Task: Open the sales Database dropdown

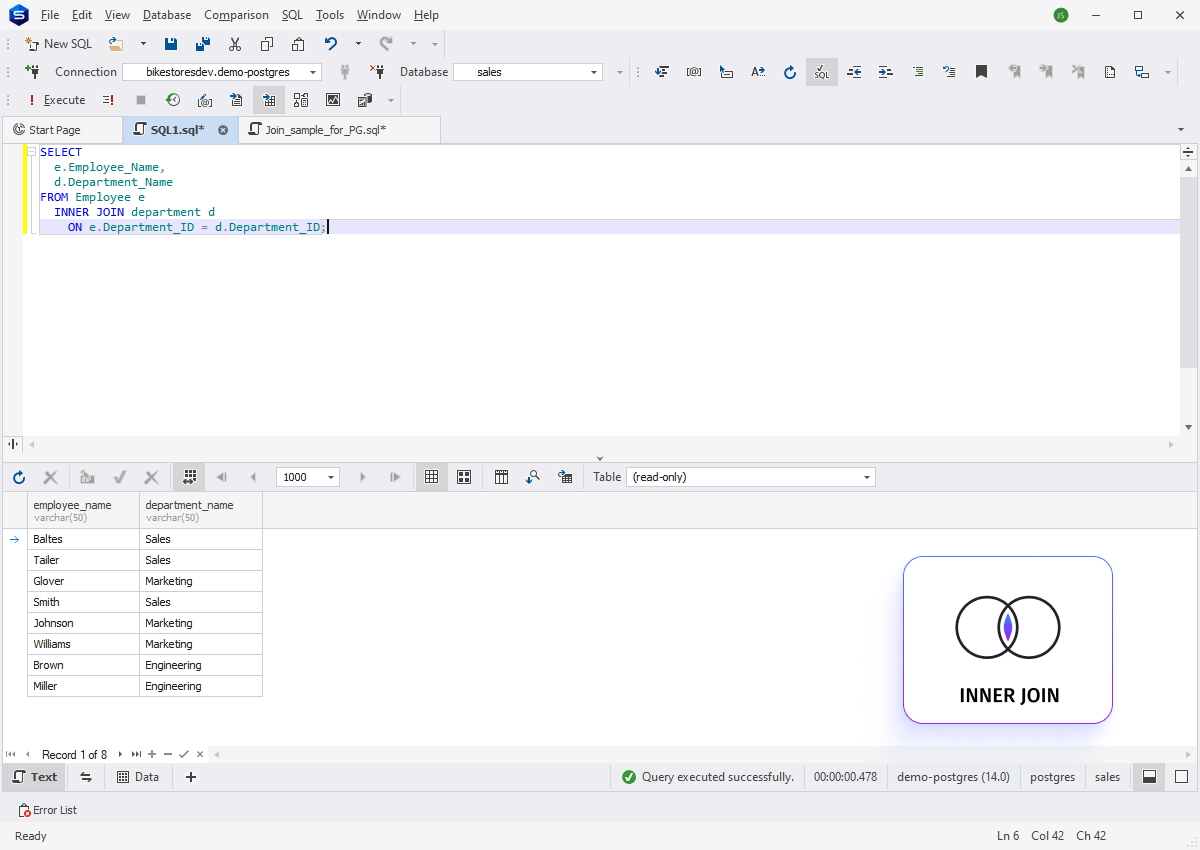Action: point(595,72)
